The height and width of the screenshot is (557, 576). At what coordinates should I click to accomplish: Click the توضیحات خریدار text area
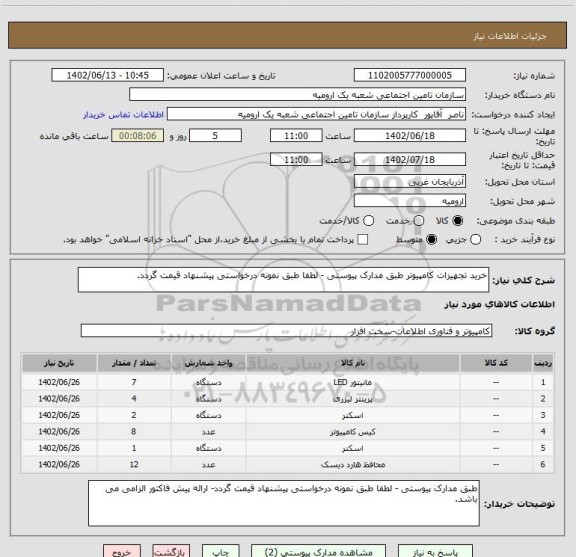(x=284, y=503)
